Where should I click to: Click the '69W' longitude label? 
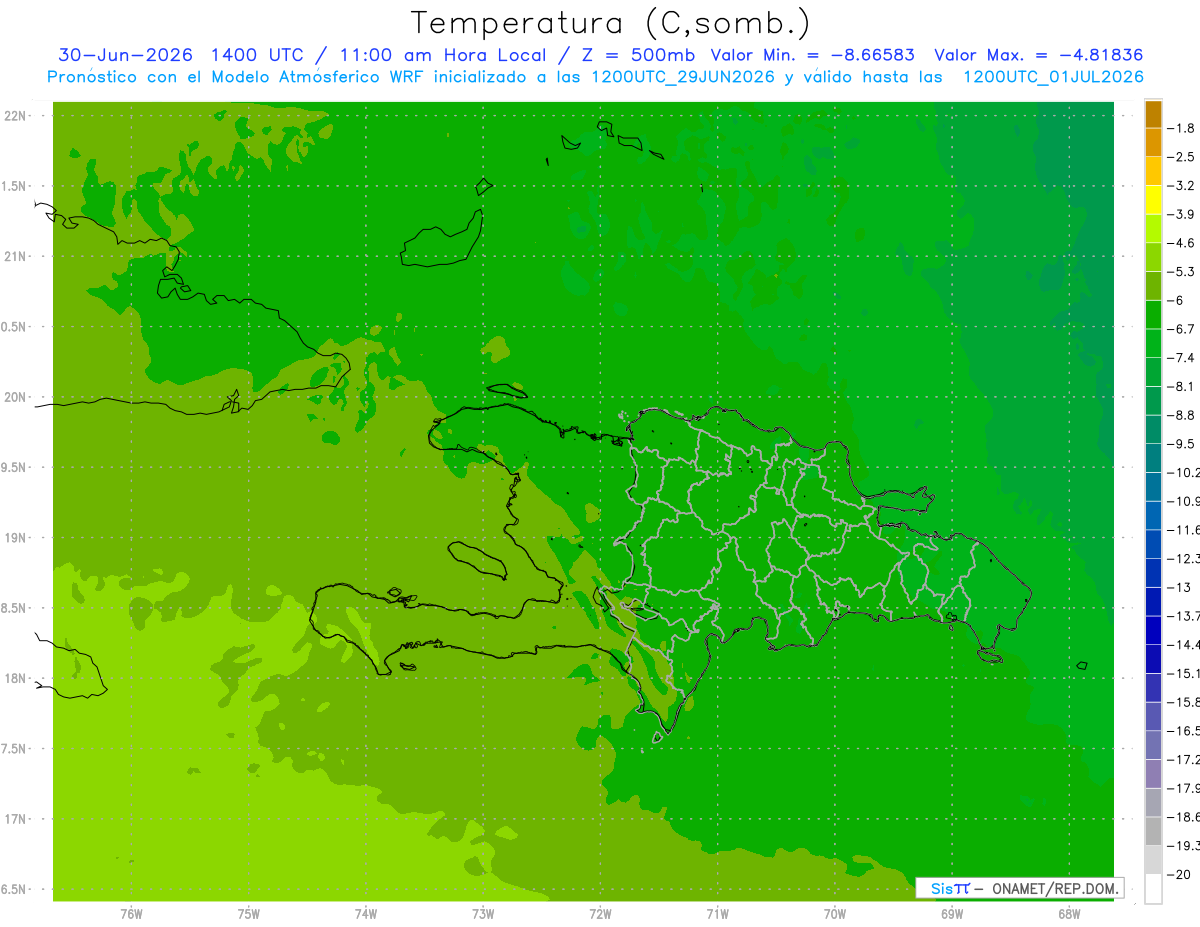point(952,913)
